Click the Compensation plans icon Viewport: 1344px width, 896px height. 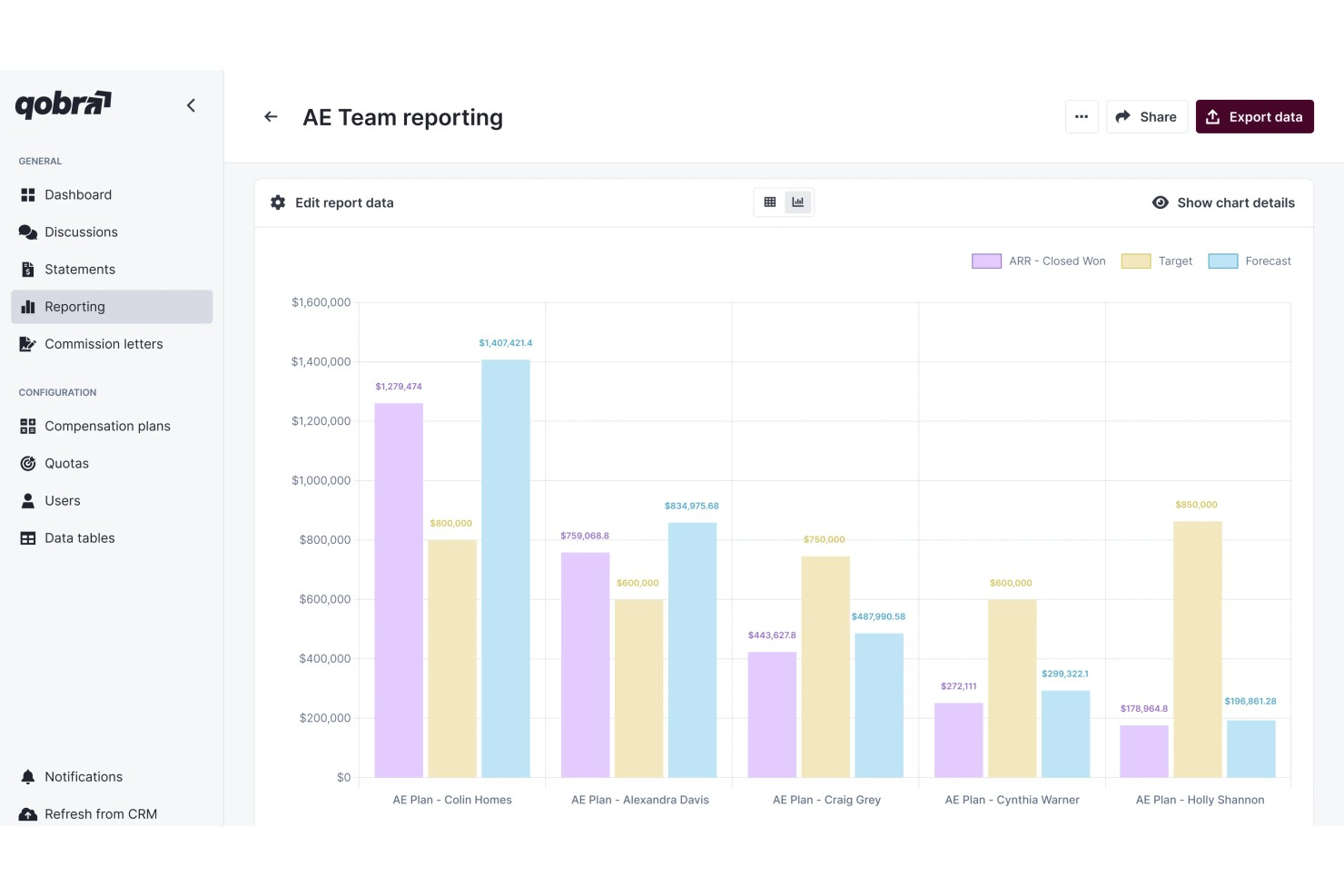pyautogui.click(x=28, y=427)
